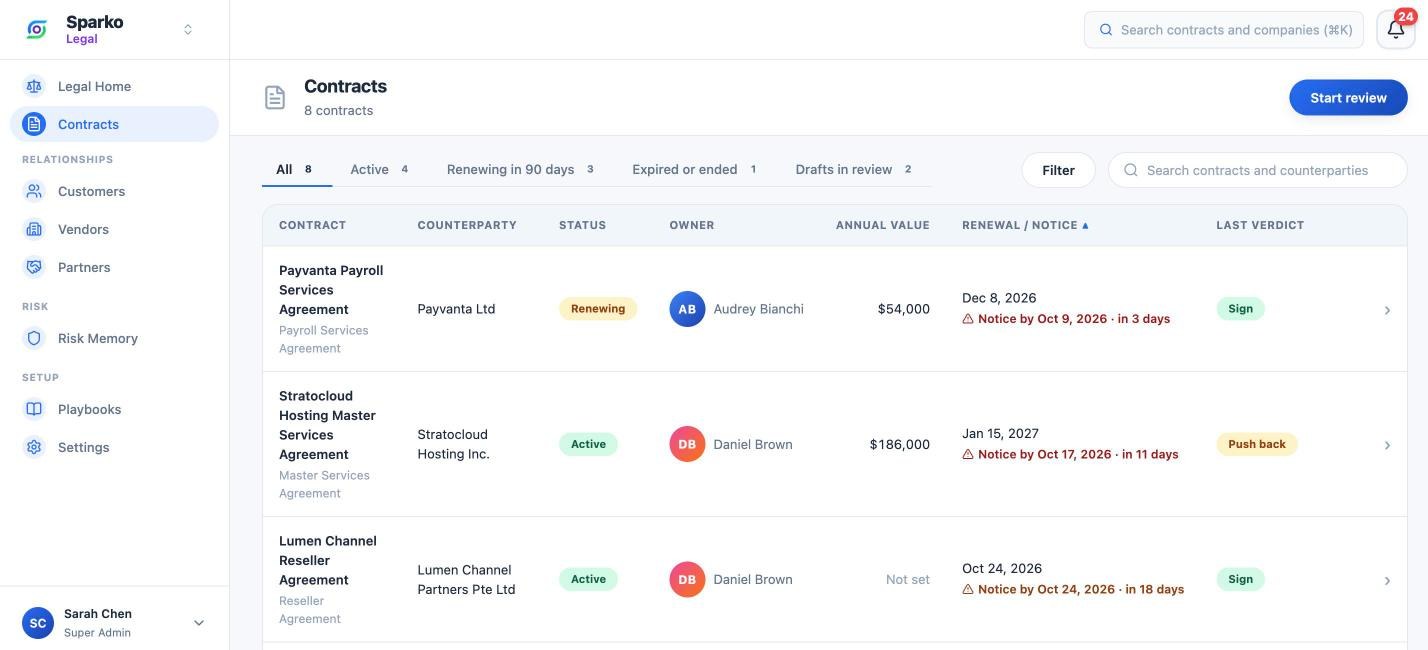
Task: Click the Push back verdict badge
Action: (1257, 444)
